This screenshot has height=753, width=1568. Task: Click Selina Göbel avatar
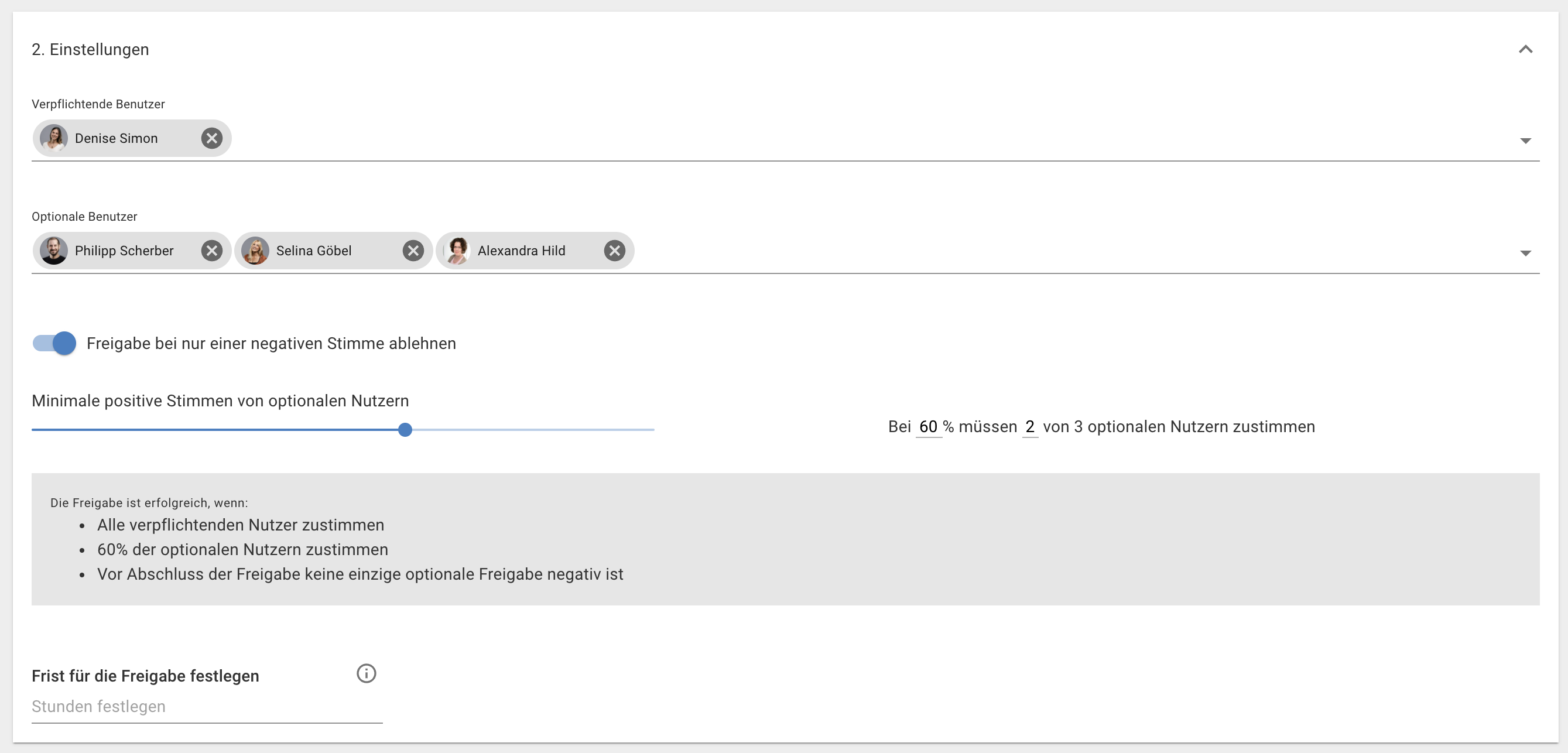coord(255,251)
